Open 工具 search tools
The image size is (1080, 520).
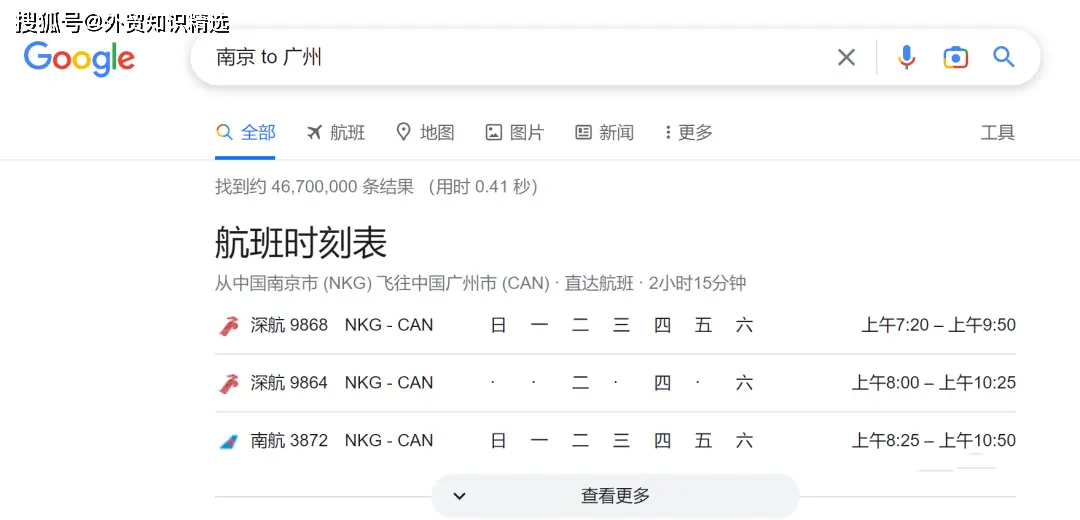[997, 132]
